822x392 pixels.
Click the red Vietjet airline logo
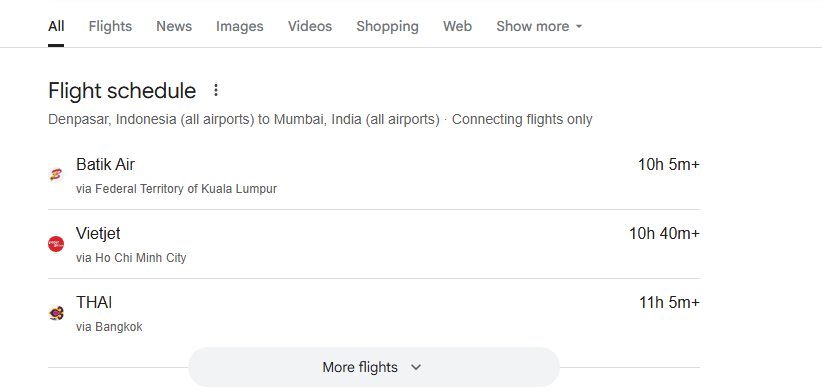click(x=56, y=244)
